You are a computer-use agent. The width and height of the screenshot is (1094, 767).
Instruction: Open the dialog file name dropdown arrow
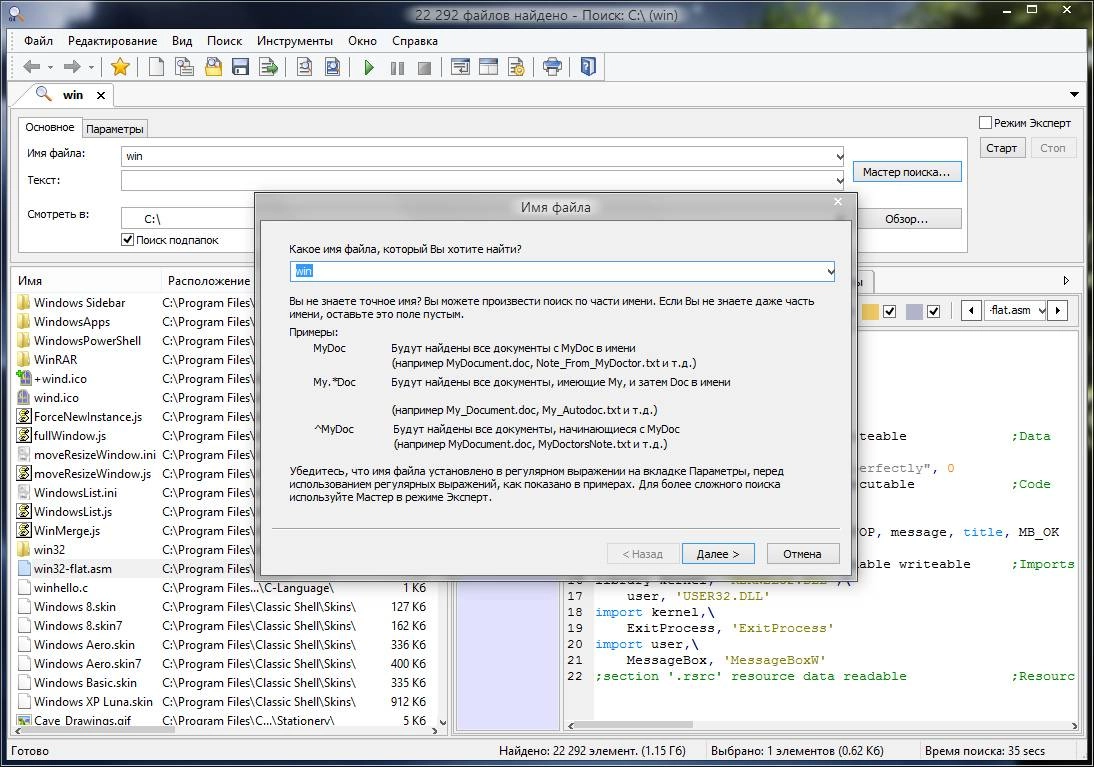[x=830, y=271]
